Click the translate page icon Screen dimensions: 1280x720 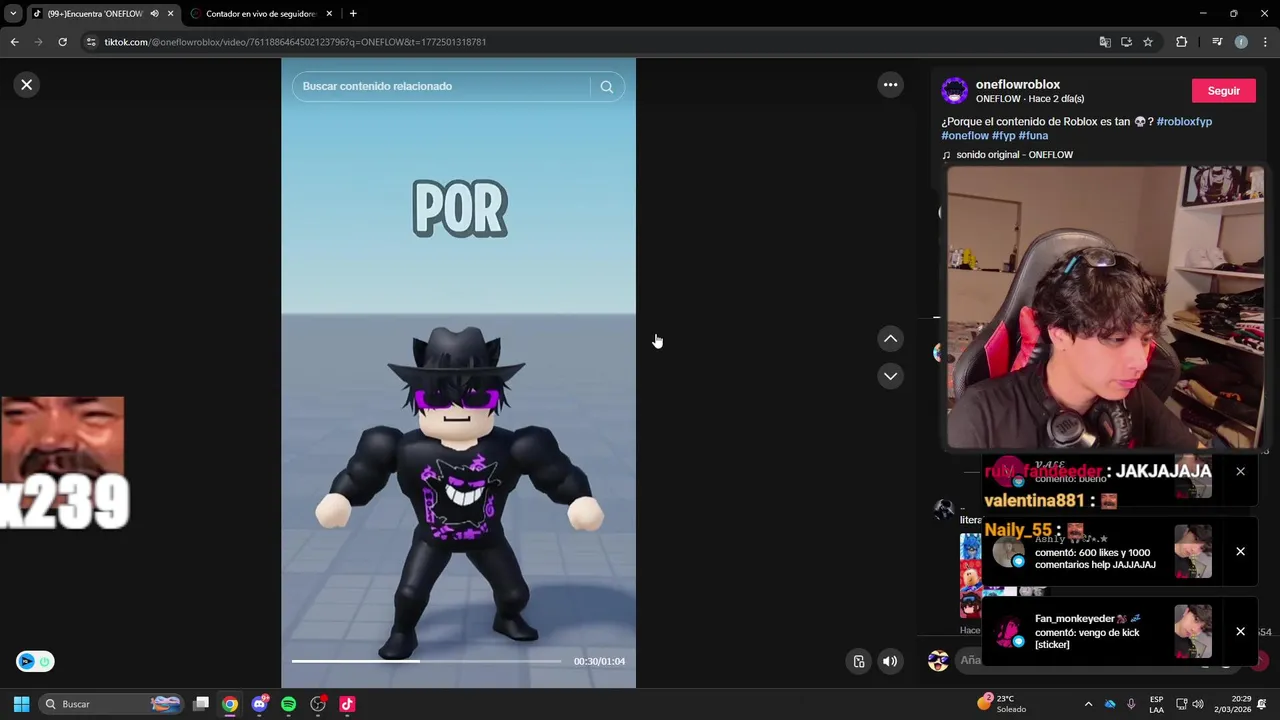[1104, 42]
